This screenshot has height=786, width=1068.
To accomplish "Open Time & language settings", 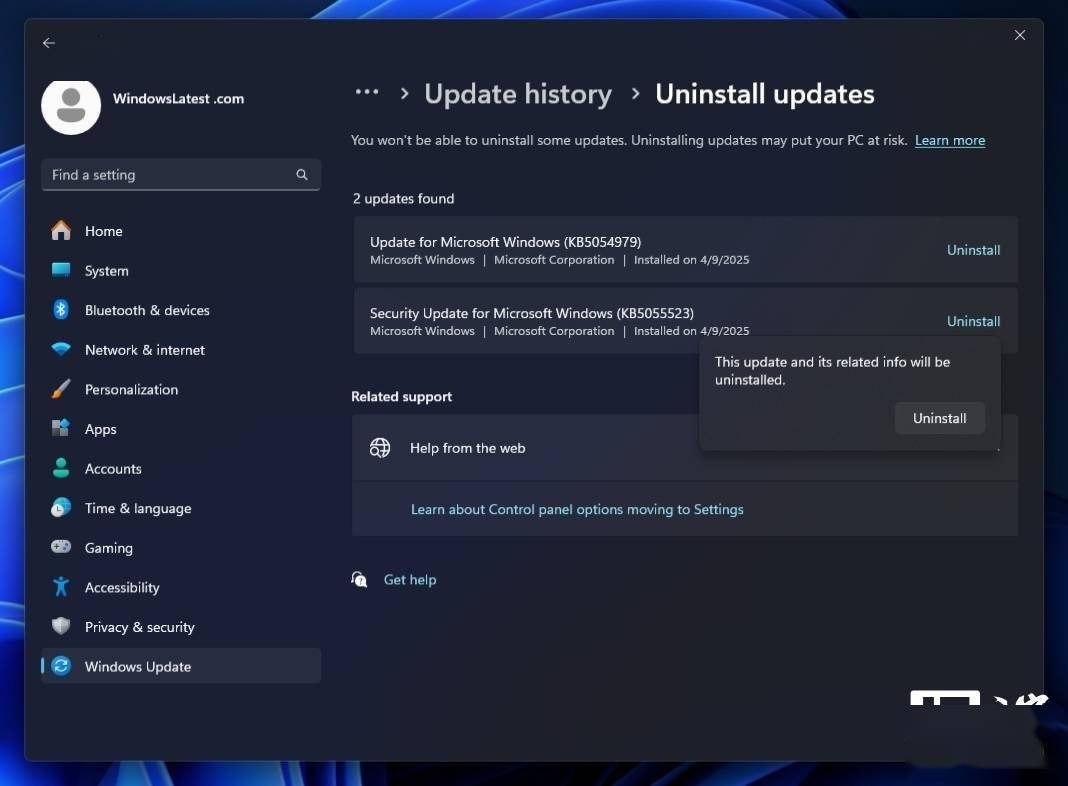I will click(x=180, y=507).
